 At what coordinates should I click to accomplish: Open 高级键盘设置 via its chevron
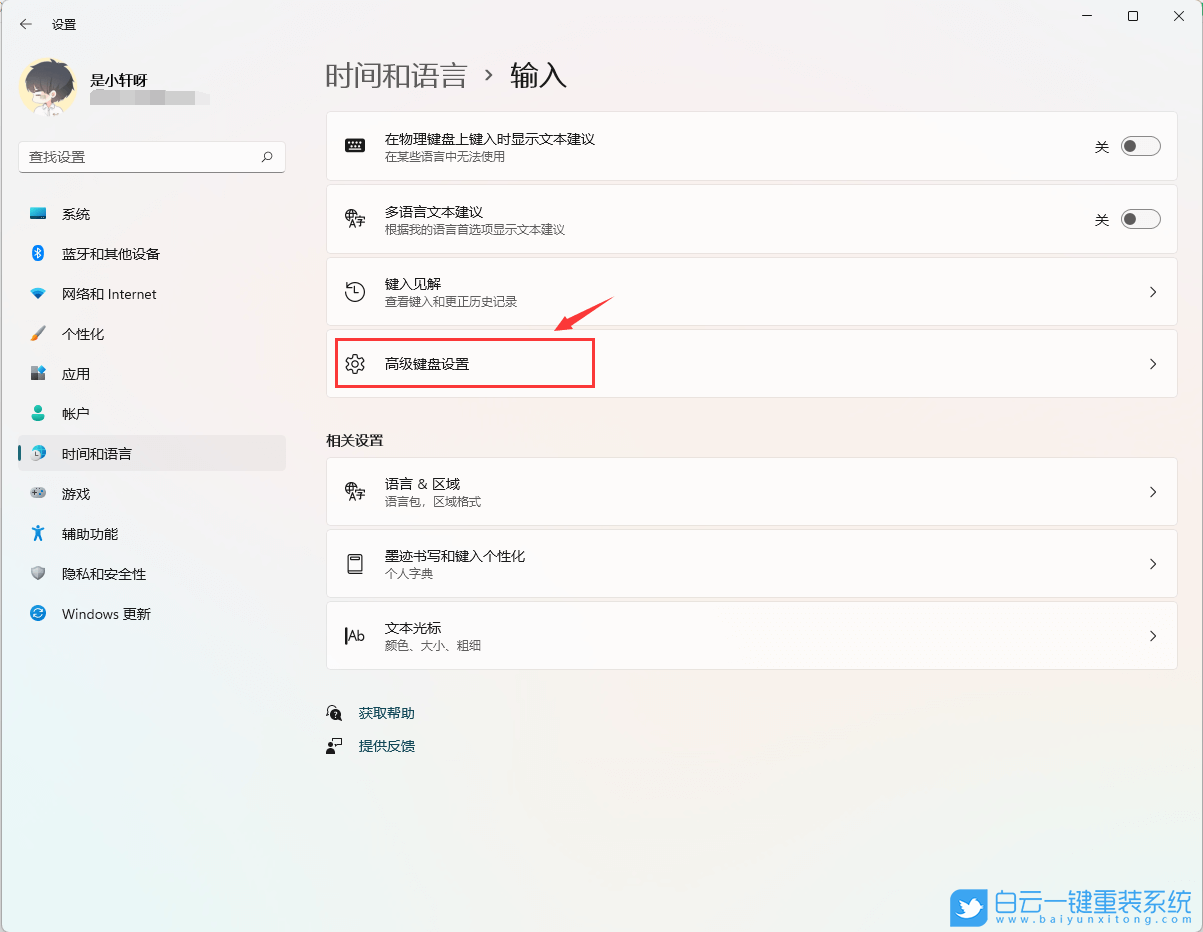[1152, 363]
